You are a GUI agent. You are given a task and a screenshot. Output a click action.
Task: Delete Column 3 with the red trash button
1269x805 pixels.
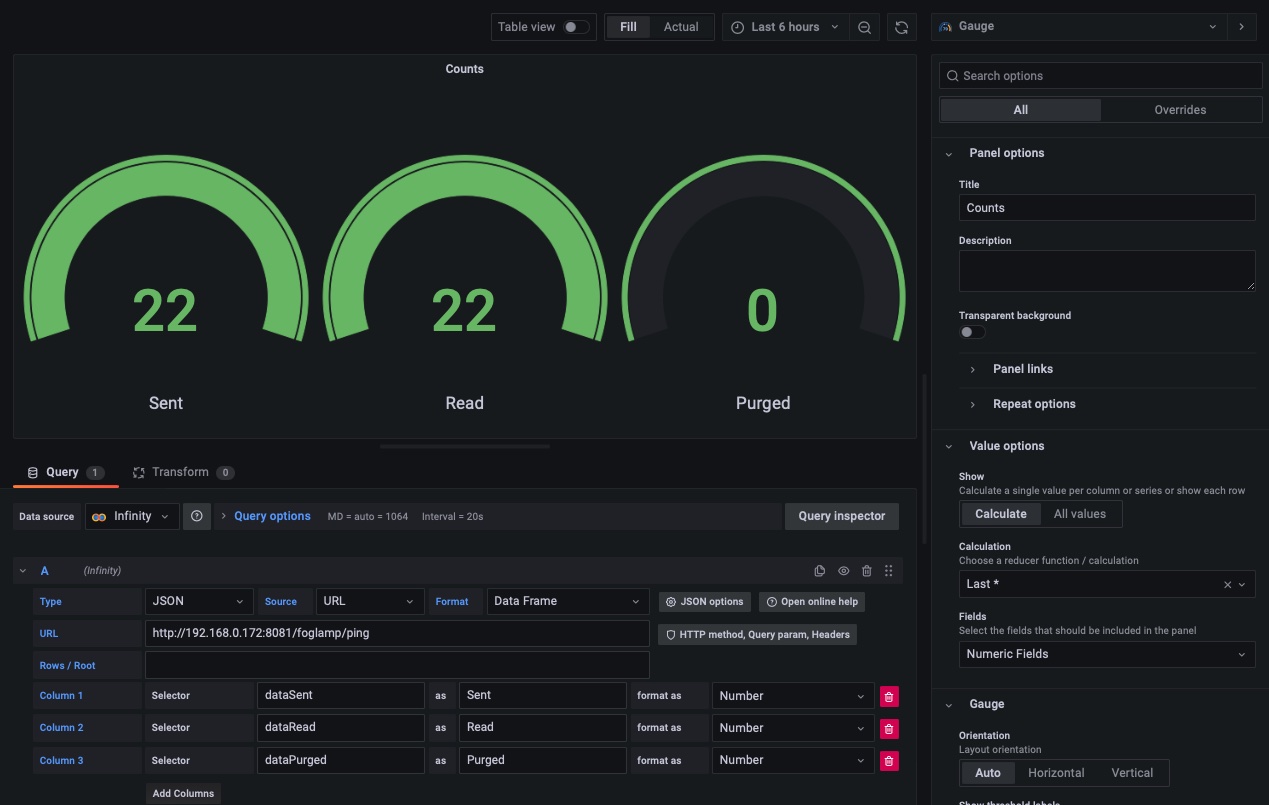888,761
